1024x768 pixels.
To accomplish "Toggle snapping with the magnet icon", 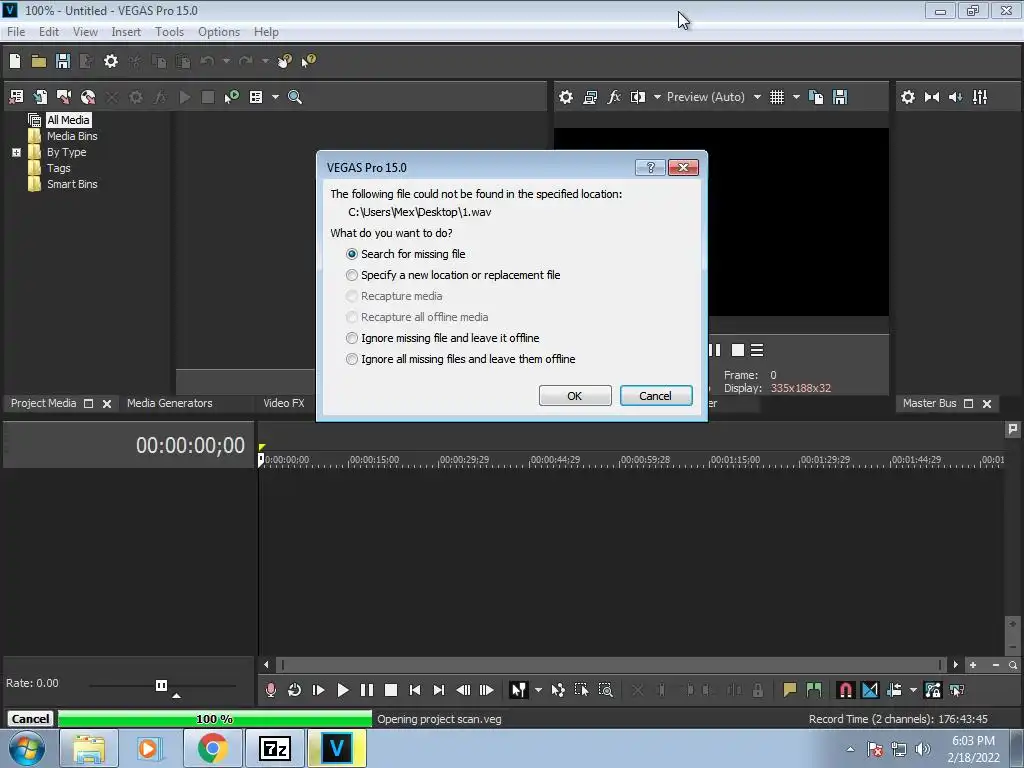I will [845, 690].
